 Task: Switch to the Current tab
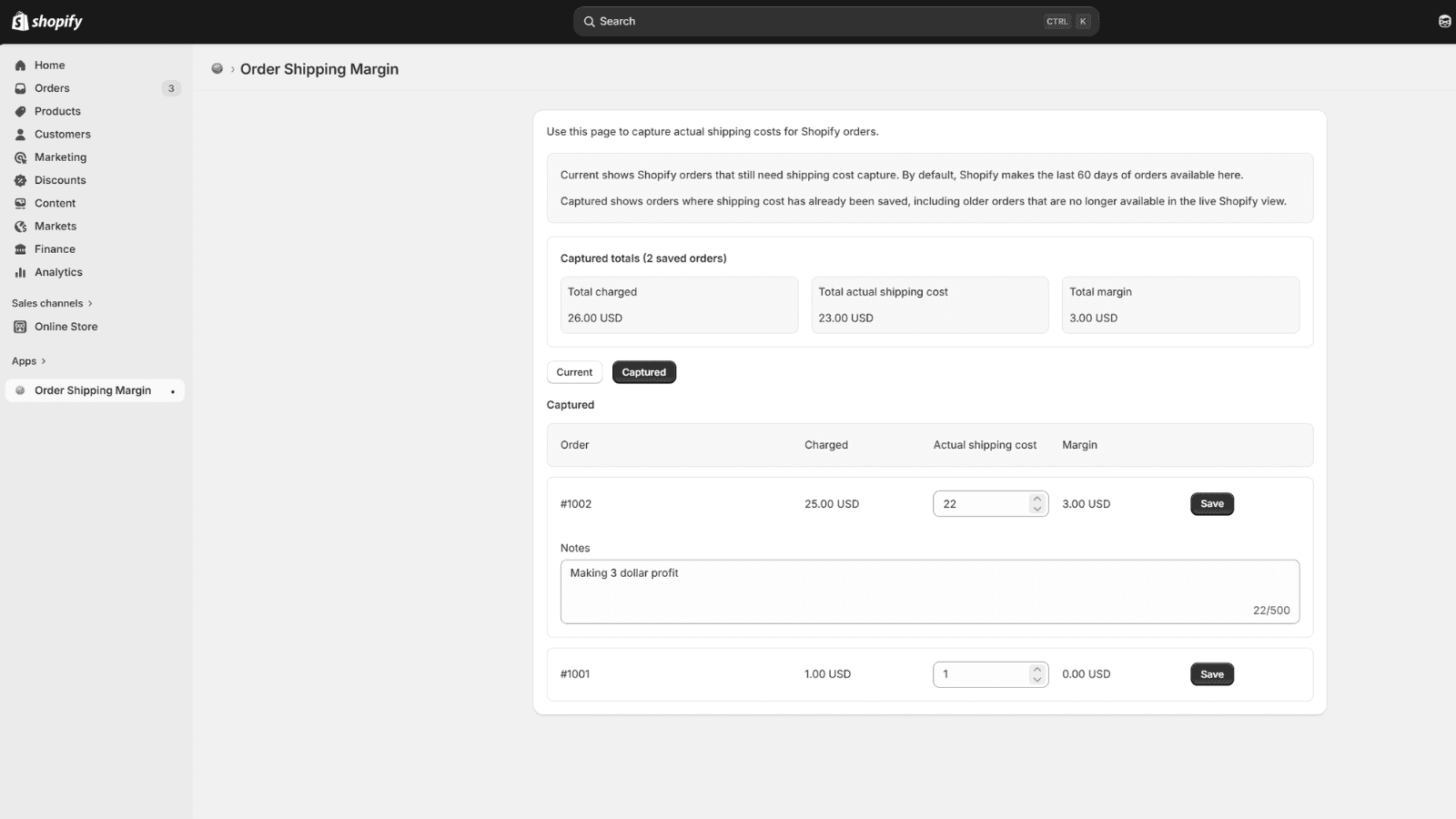(x=574, y=372)
